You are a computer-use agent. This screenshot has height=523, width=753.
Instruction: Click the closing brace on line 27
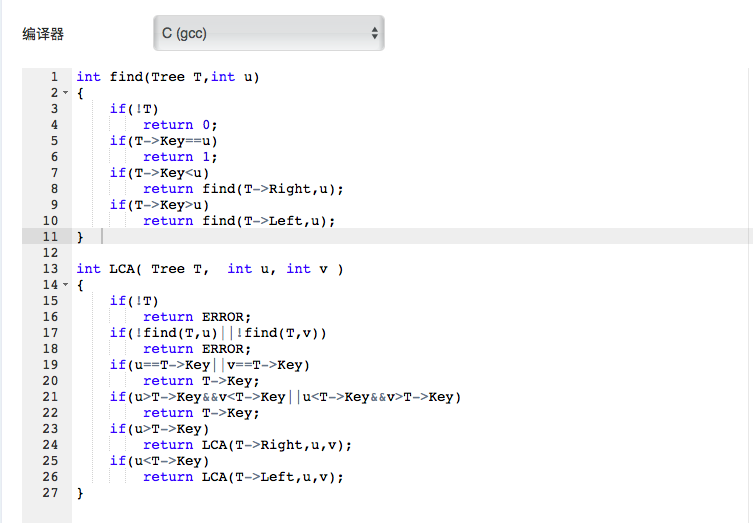click(x=80, y=493)
